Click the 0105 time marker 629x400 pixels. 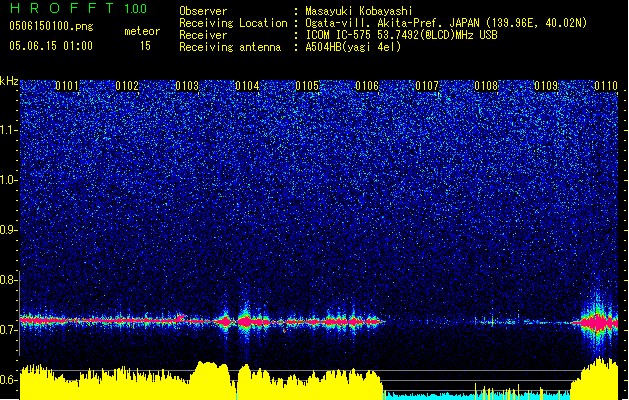[x=307, y=86]
